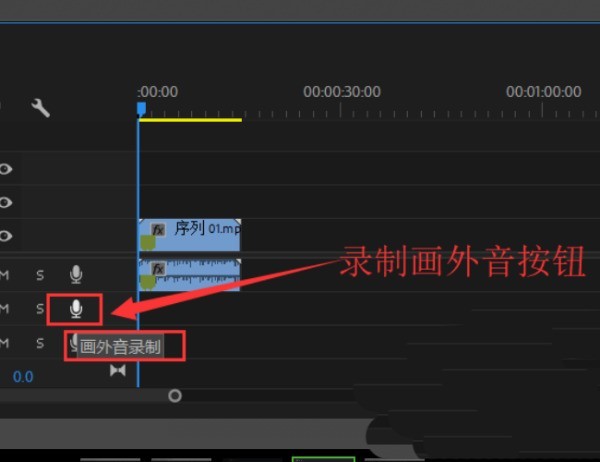The height and width of the screenshot is (462, 600).
Task: Click the fx badge on the audio clip
Action: coord(157,268)
